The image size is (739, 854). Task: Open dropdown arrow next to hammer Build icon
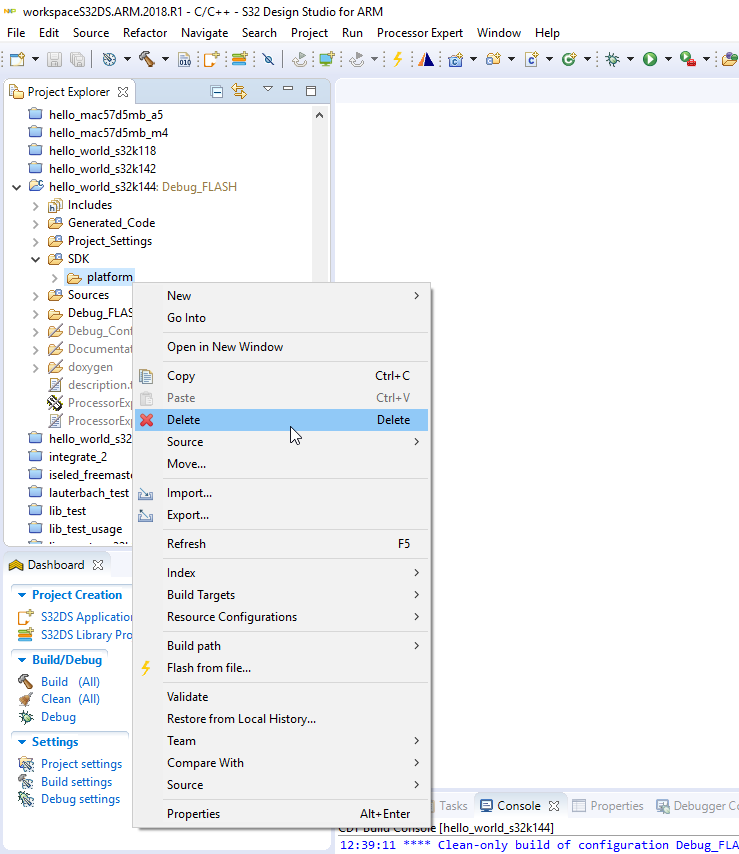point(165,59)
